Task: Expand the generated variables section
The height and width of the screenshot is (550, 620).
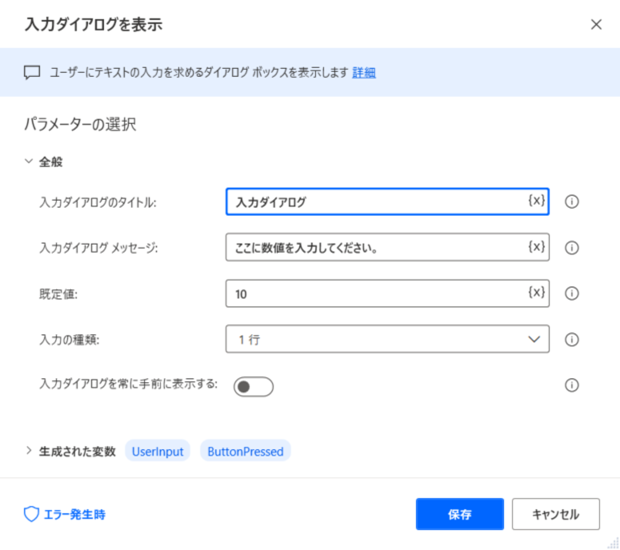Action: click(28, 450)
